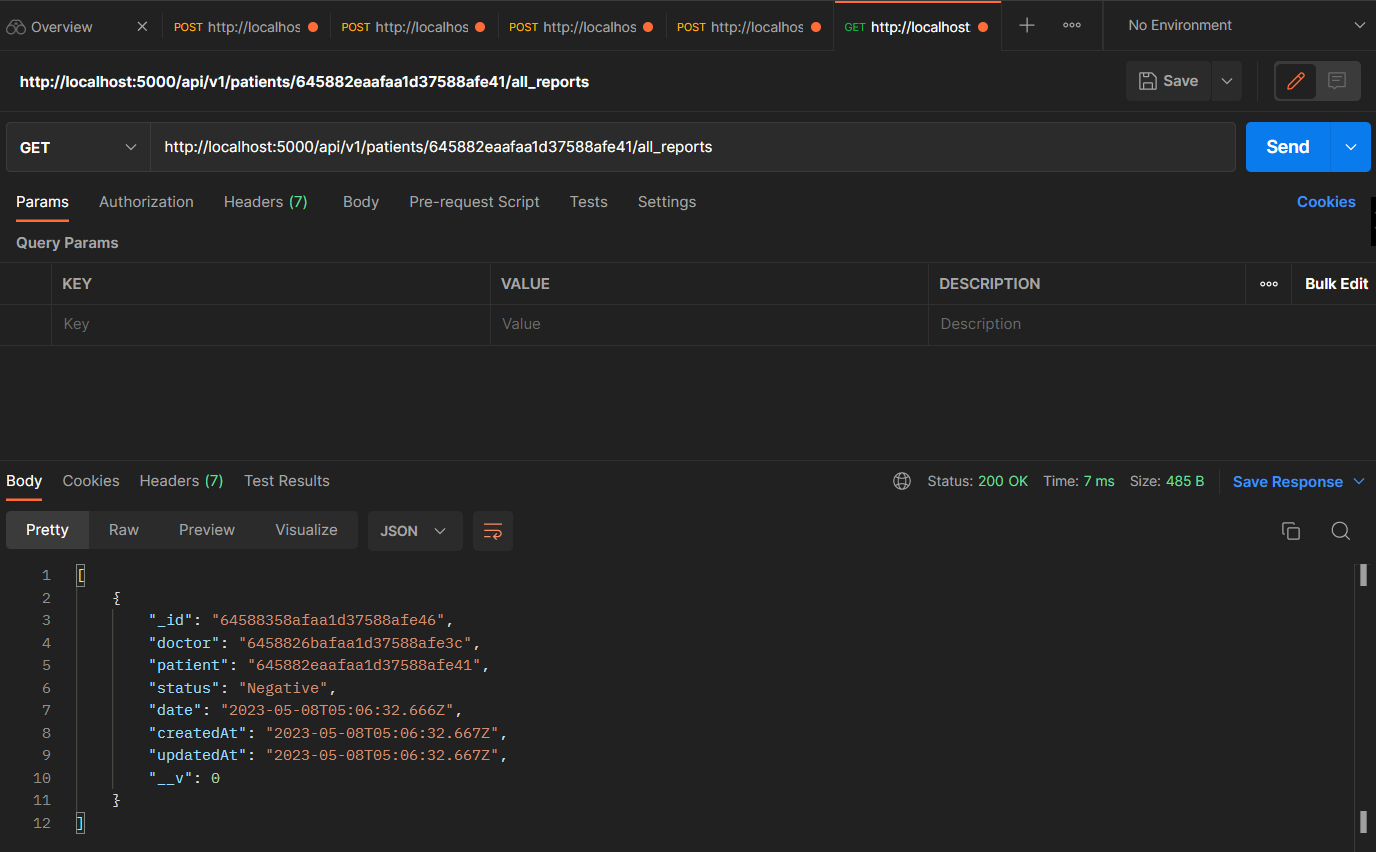
Task: Open the No Environment selector
Action: [1238, 25]
